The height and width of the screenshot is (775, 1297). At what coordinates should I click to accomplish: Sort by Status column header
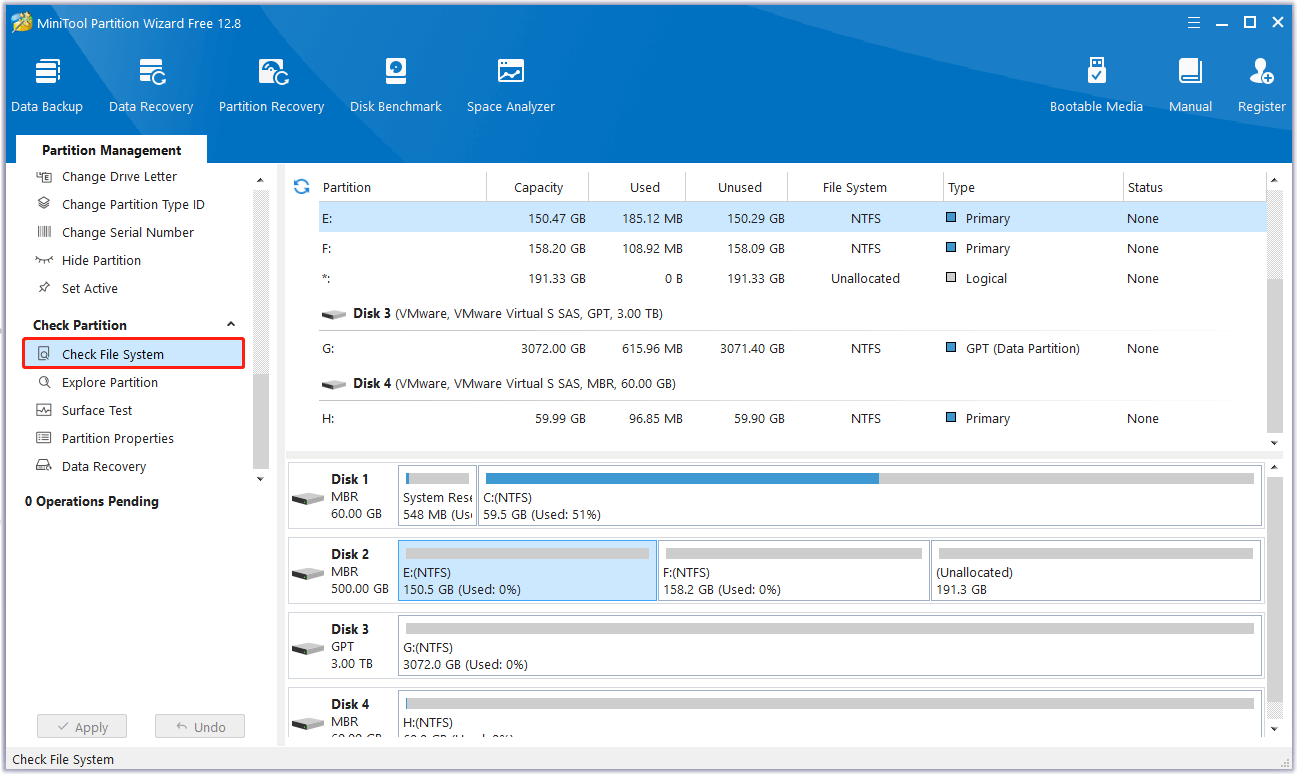(x=1145, y=188)
